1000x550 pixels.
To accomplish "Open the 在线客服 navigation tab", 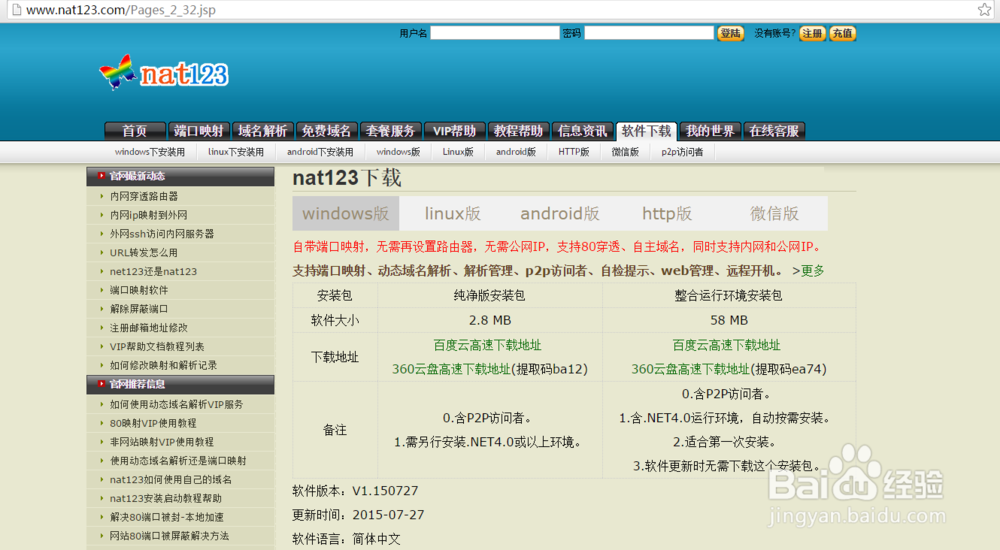I will point(774,131).
